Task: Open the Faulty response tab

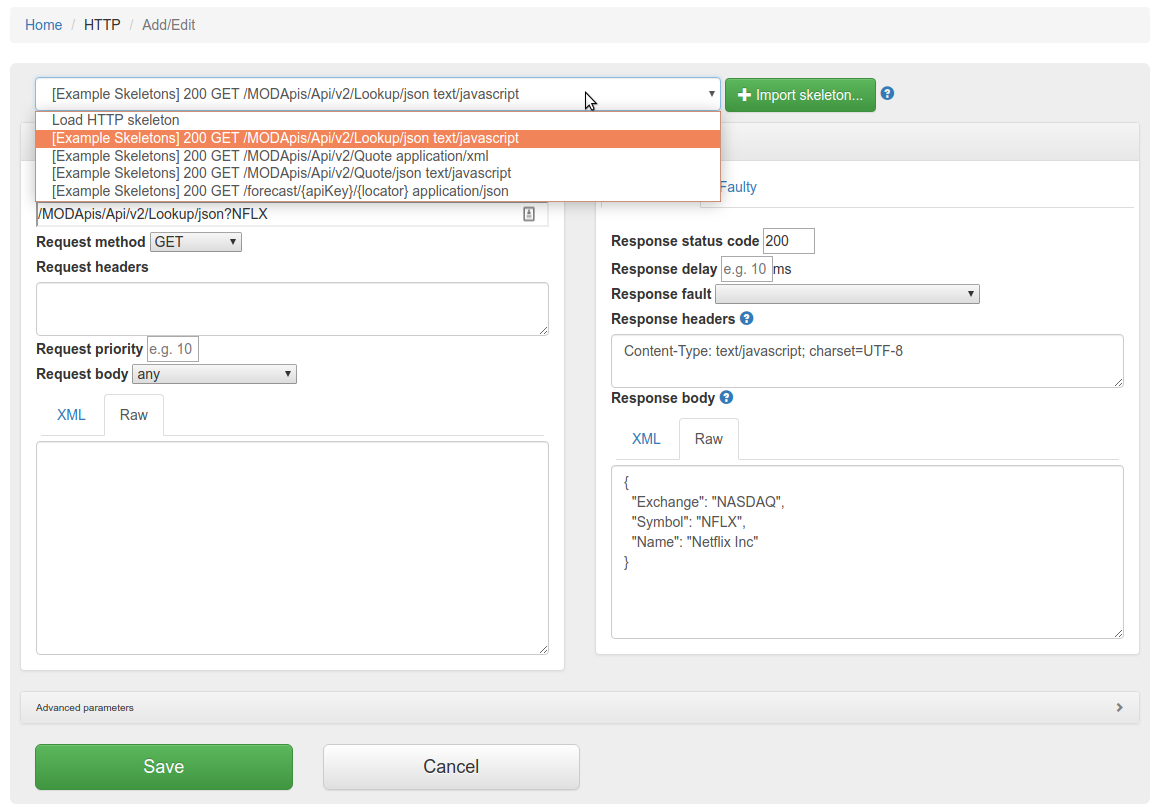Action: pyautogui.click(x=737, y=187)
